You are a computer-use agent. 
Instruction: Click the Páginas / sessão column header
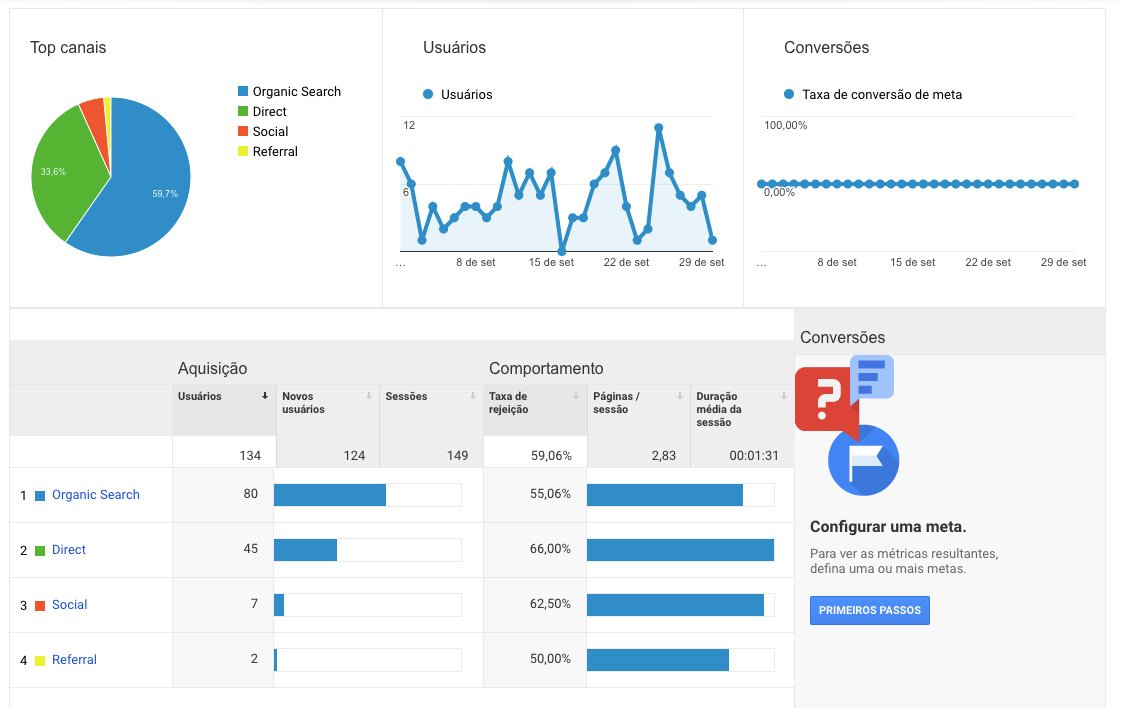coord(638,410)
